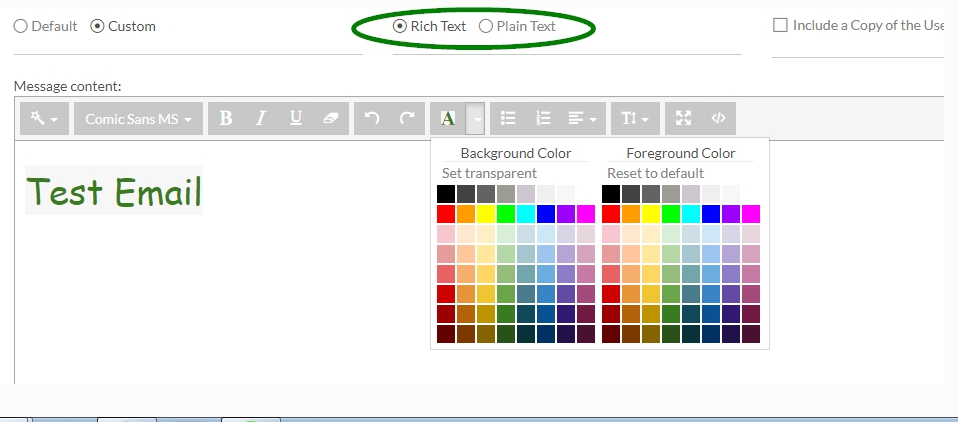
Task: Pick magenta in Foreground Color palette
Action: click(751, 214)
